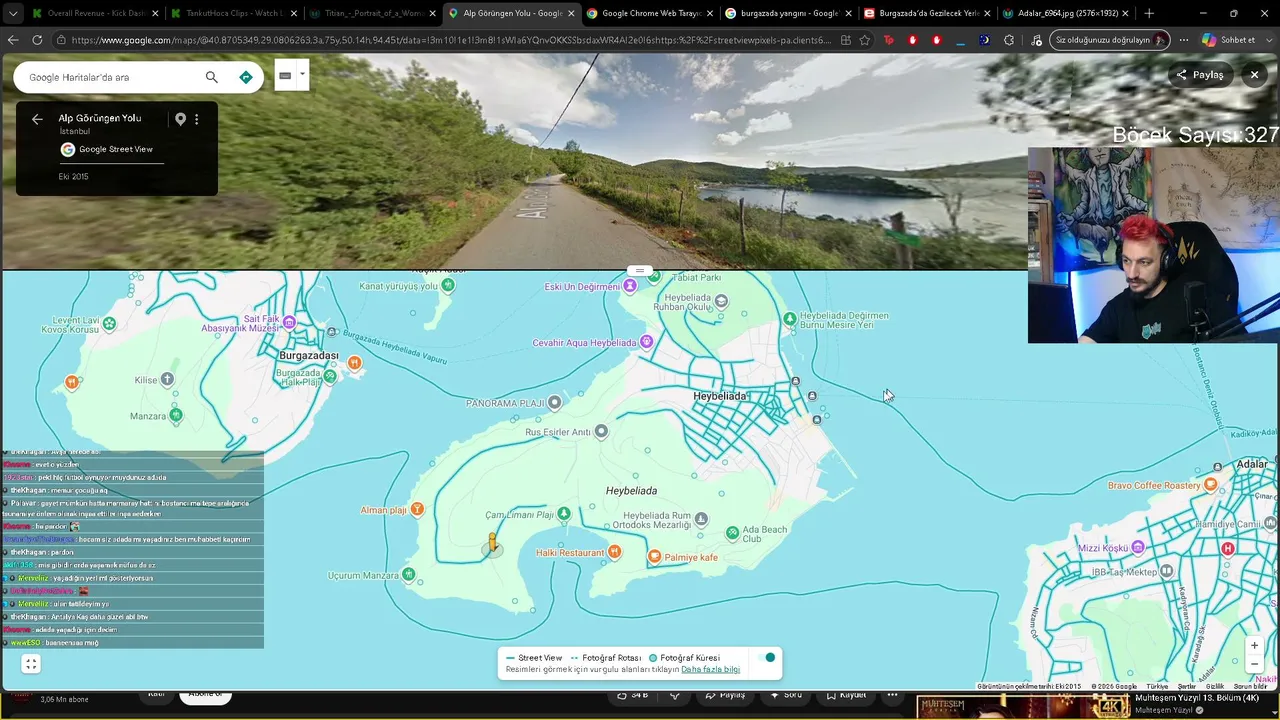Click the search magnifier in Google Maps

point(211,77)
